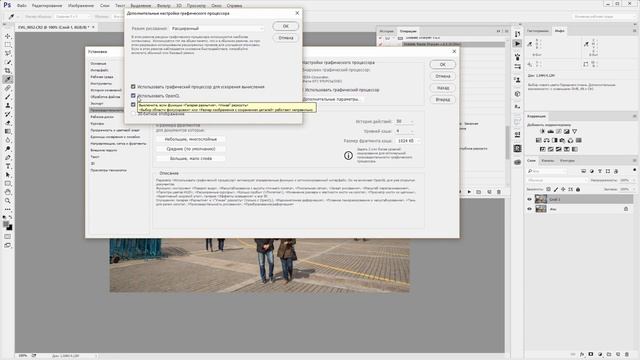Open History States dropdown in Preferences
Viewport: 640px width, 360px height.
click(404, 122)
